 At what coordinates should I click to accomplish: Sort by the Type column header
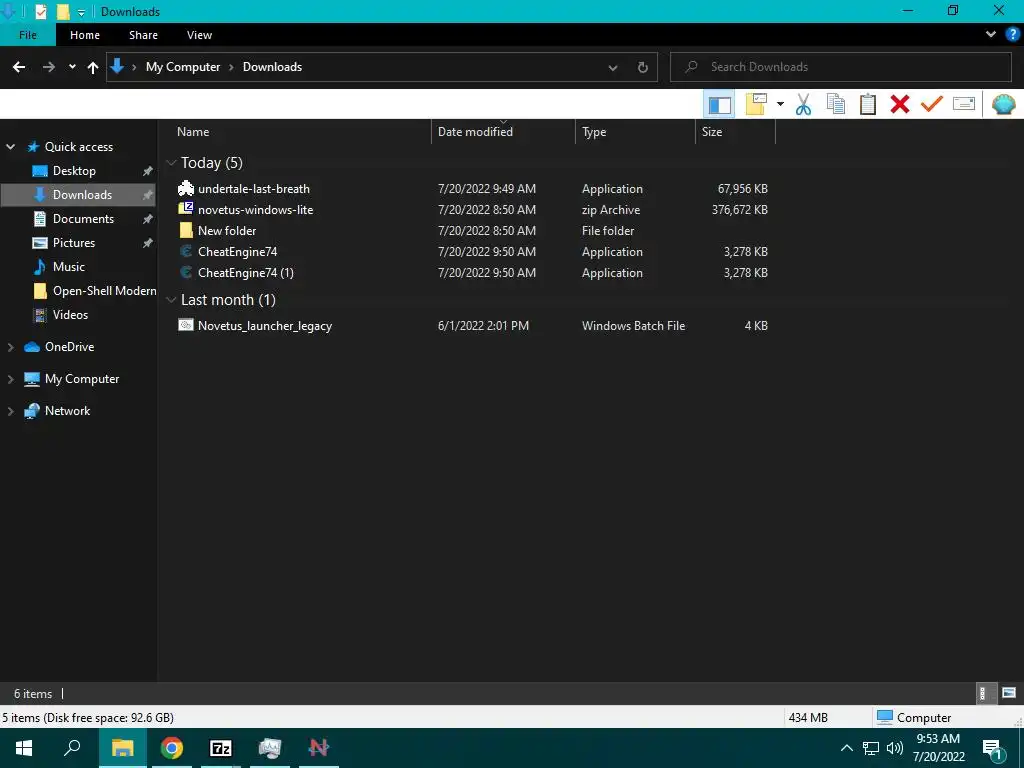[635, 131]
